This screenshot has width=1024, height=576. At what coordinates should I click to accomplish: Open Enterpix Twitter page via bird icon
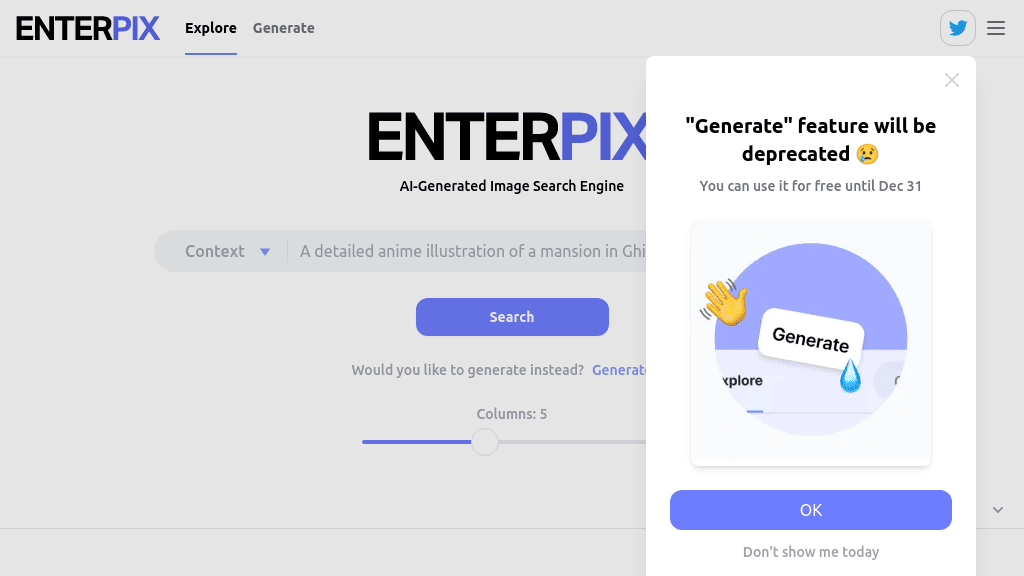point(957,27)
